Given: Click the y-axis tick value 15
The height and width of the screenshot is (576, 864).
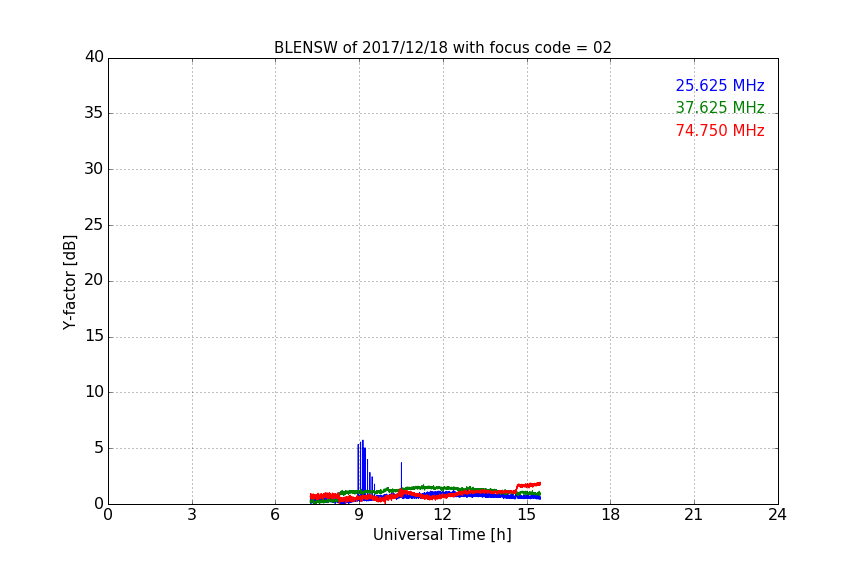Looking at the screenshot, I should pyautogui.click(x=94, y=336).
